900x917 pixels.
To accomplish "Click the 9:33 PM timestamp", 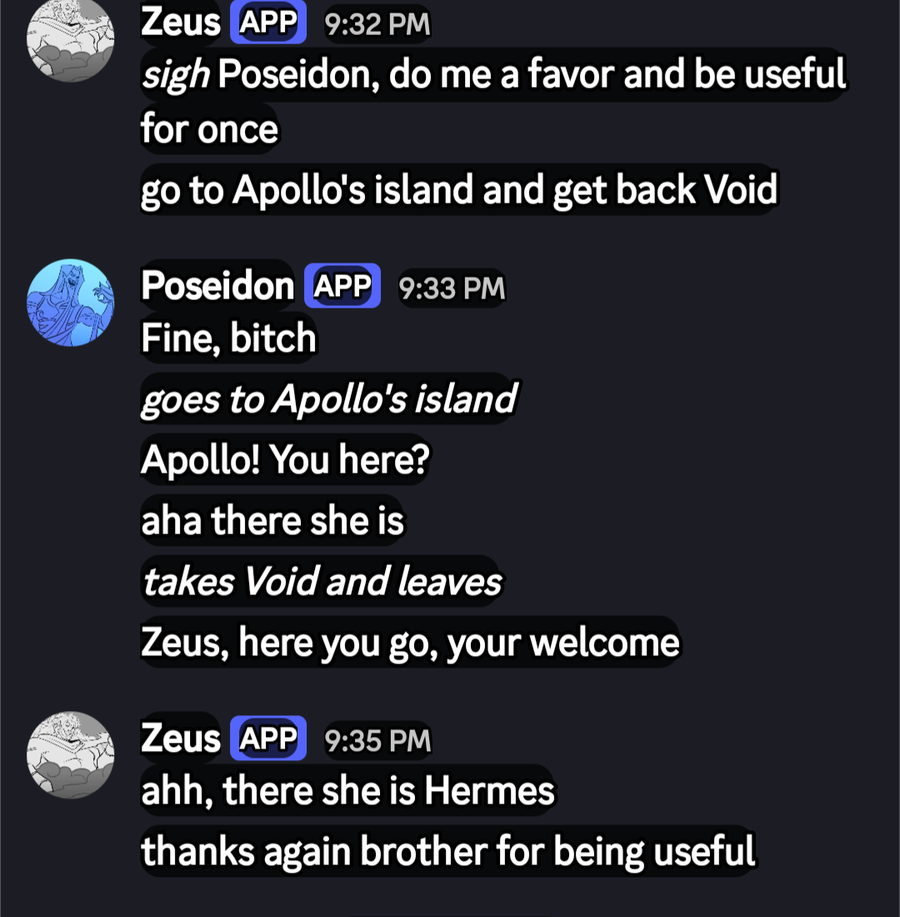I will [x=451, y=289].
